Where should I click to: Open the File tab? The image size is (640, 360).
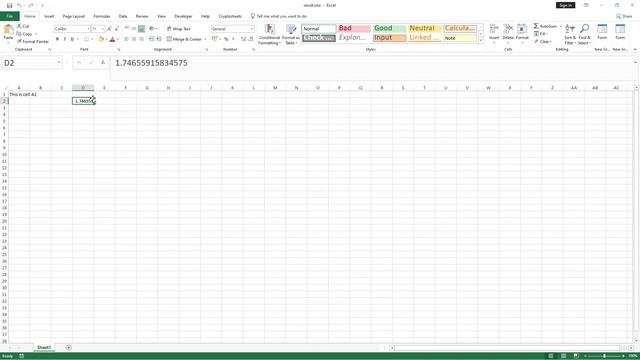9,16
